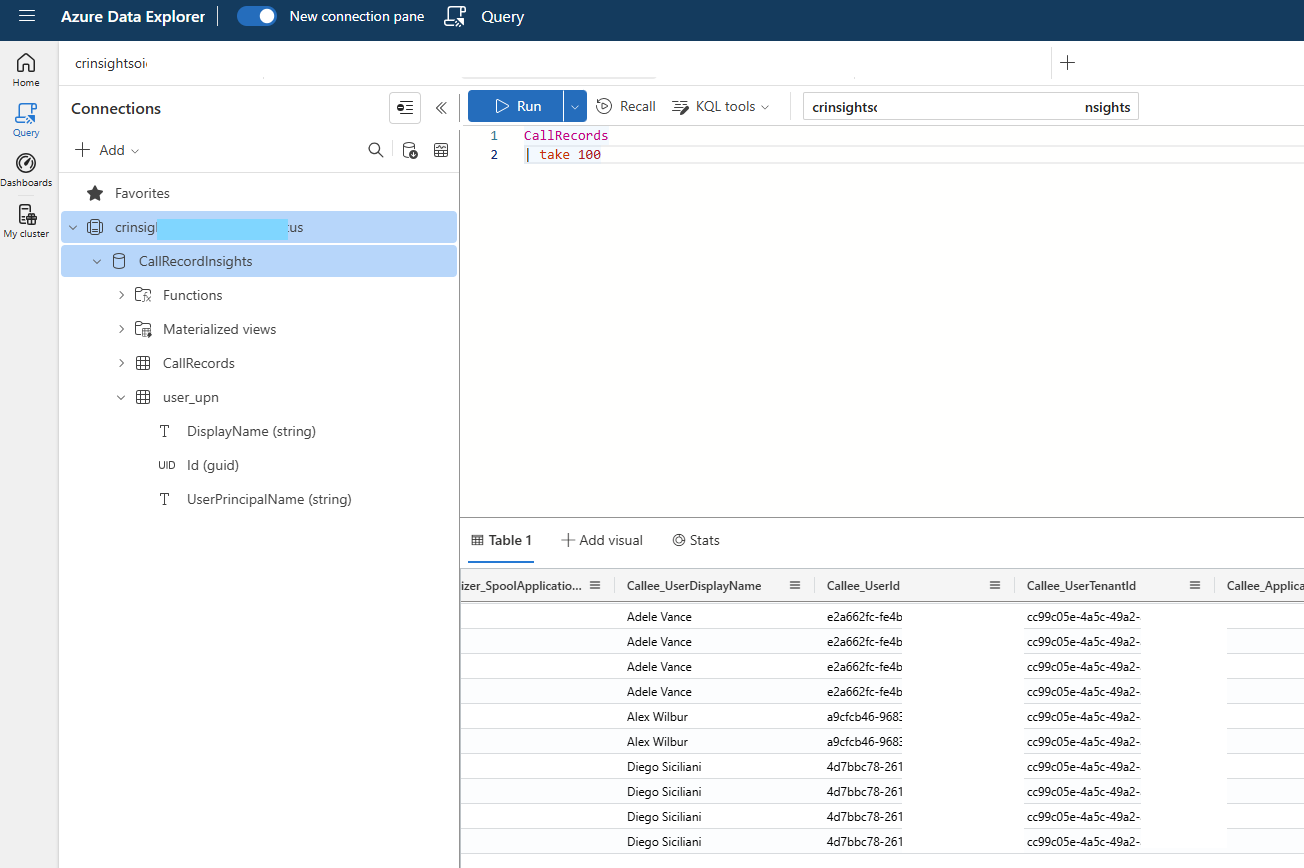Viewport: 1304px width, 868px height.
Task: Expand the Materialized views folder
Action: click(121, 329)
